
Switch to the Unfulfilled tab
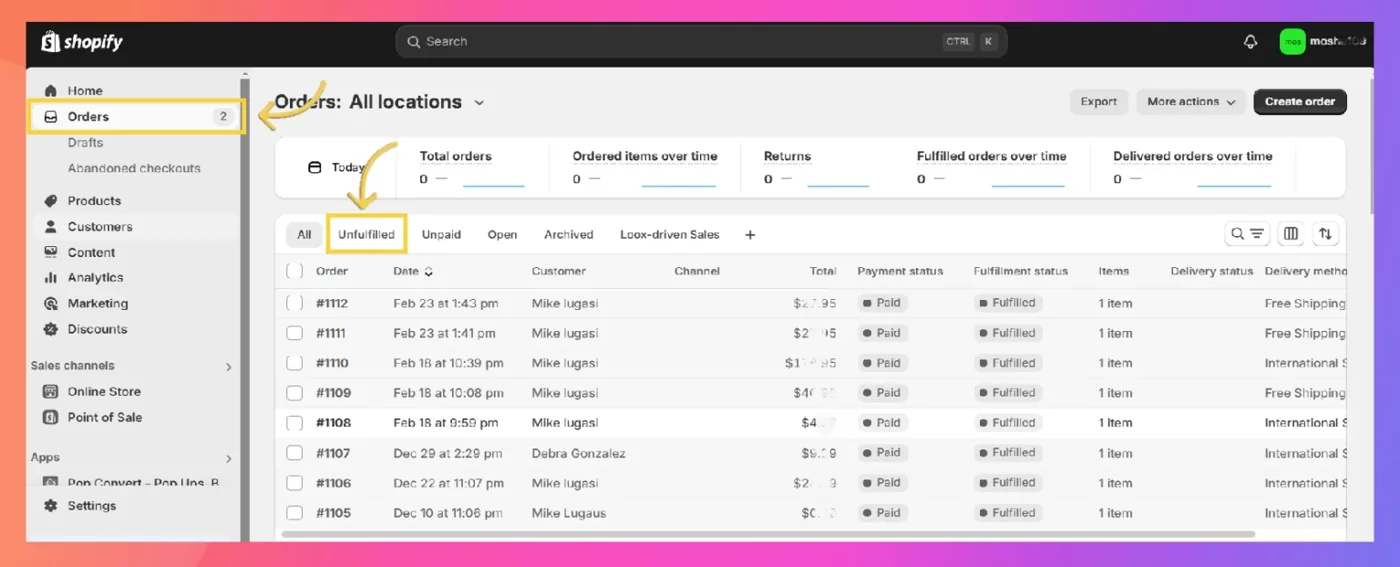(x=366, y=235)
